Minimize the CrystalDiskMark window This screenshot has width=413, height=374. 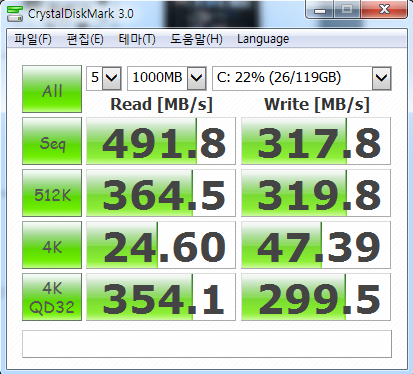[319, 10]
